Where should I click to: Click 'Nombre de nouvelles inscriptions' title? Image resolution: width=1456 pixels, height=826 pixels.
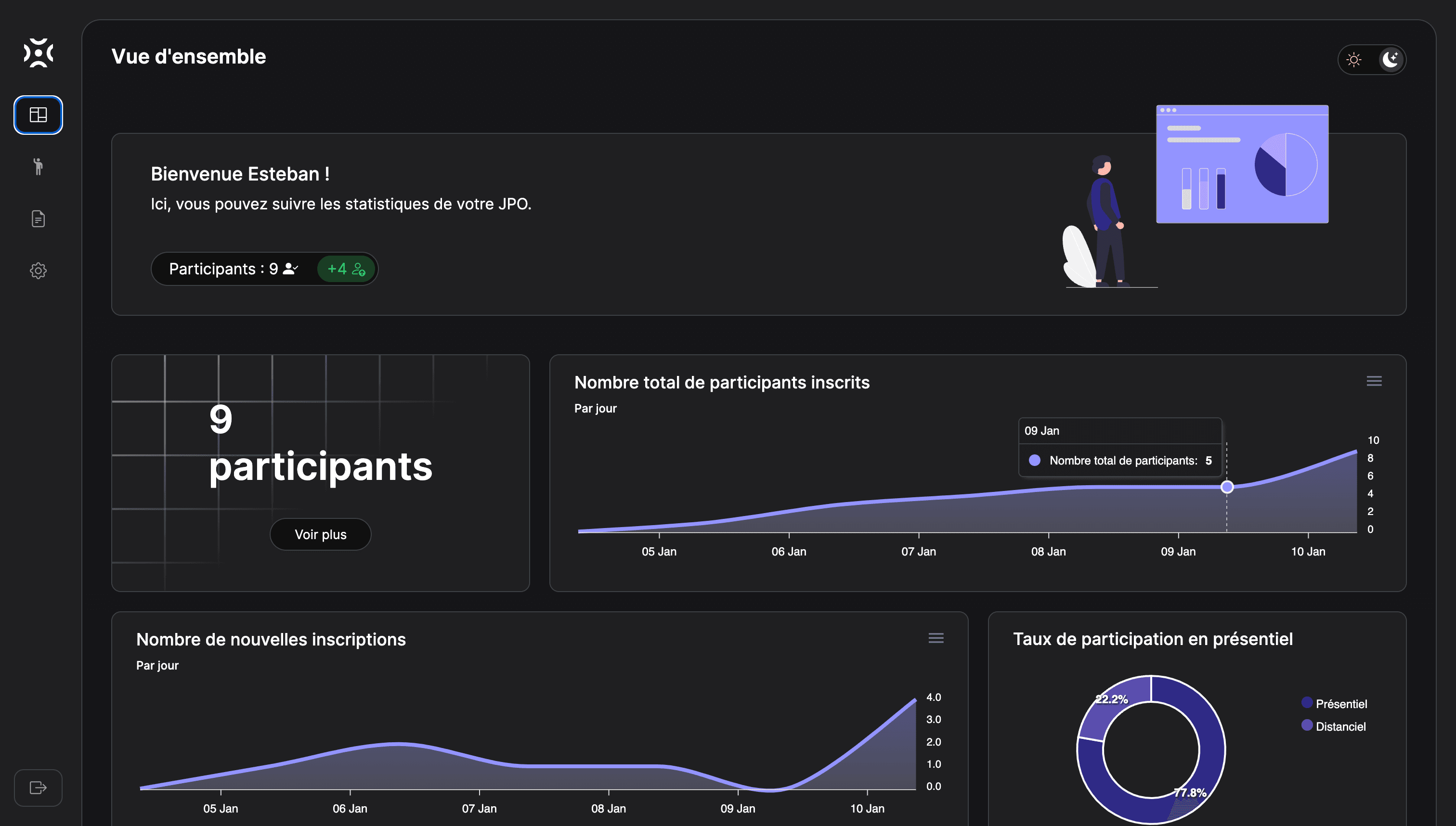tap(271, 640)
